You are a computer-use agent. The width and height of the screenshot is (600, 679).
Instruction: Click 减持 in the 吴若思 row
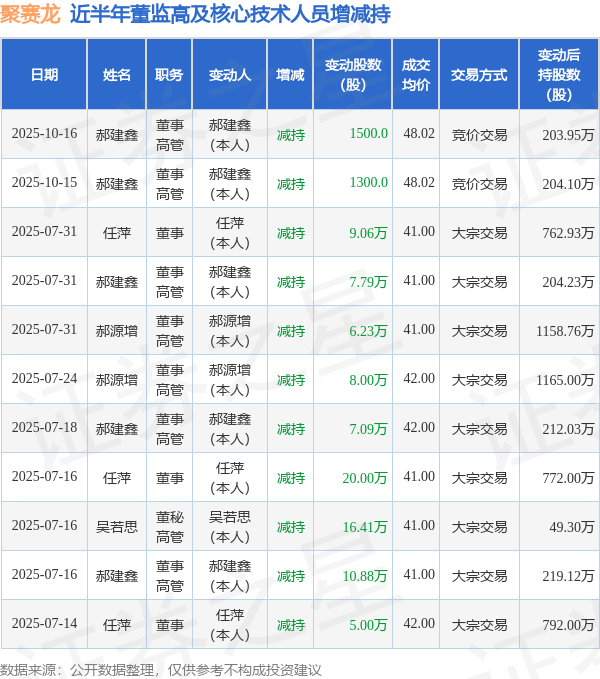click(x=290, y=527)
